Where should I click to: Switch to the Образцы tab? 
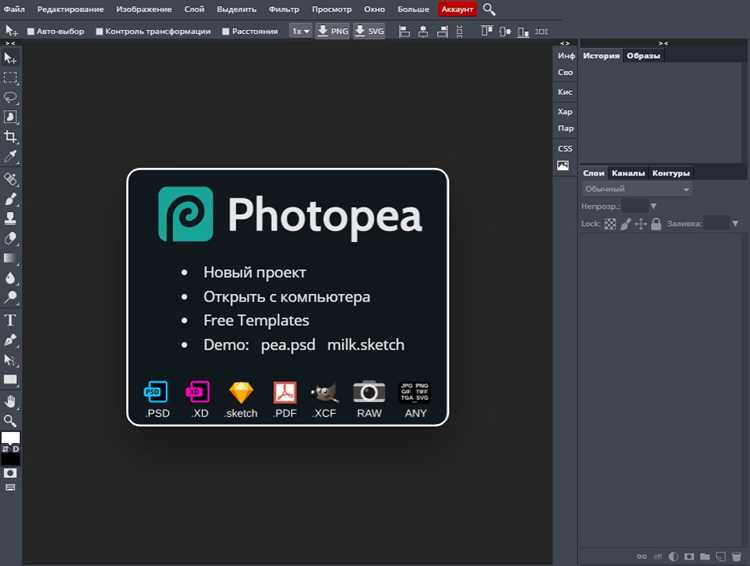pyautogui.click(x=643, y=56)
